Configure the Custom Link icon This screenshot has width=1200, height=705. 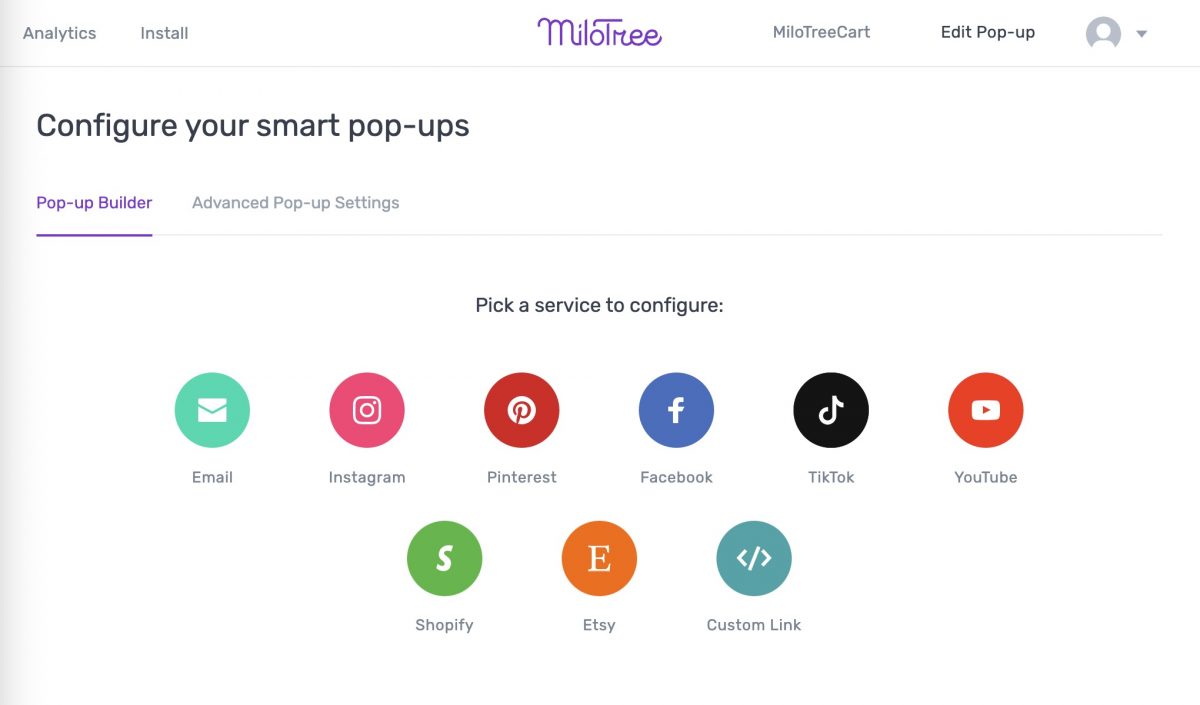754,558
